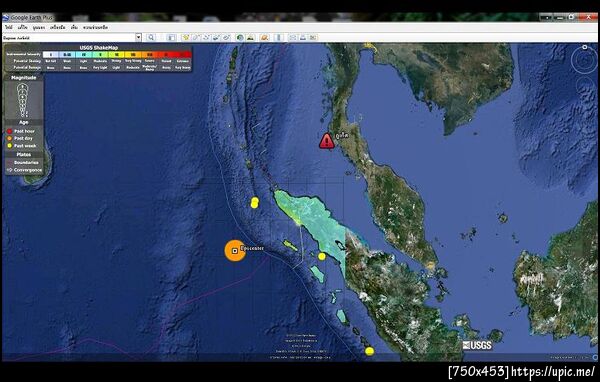Click the USGS logo on the map

(477, 345)
